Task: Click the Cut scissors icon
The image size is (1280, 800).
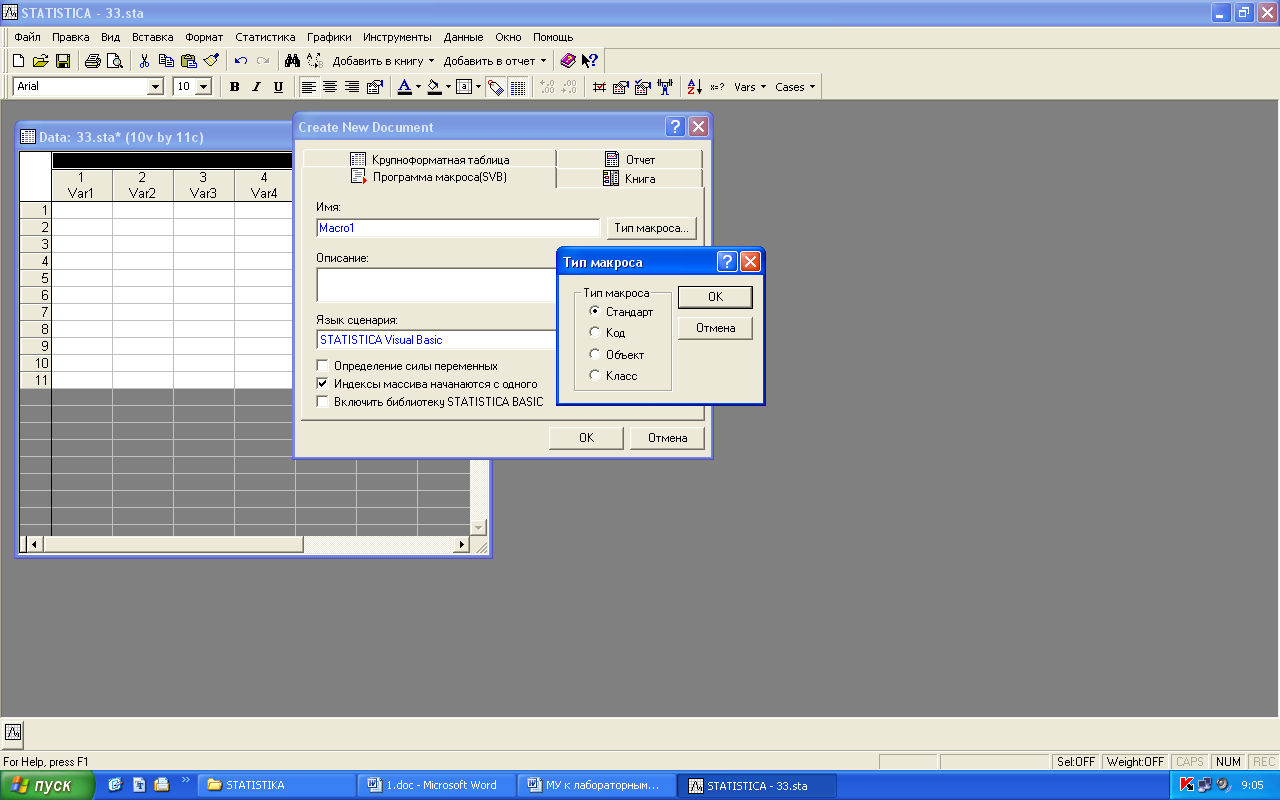Action: pyautogui.click(x=144, y=61)
